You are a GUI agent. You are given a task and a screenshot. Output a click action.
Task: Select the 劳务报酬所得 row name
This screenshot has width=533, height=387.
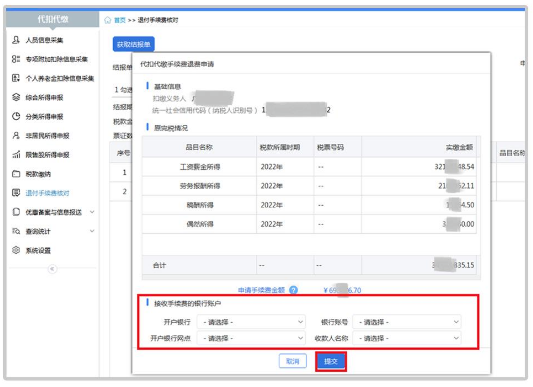200,186
